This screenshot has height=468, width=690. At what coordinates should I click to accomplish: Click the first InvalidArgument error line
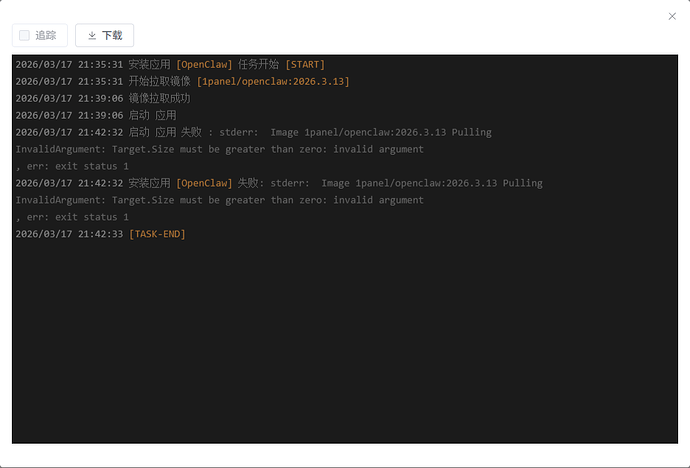pos(219,149)
